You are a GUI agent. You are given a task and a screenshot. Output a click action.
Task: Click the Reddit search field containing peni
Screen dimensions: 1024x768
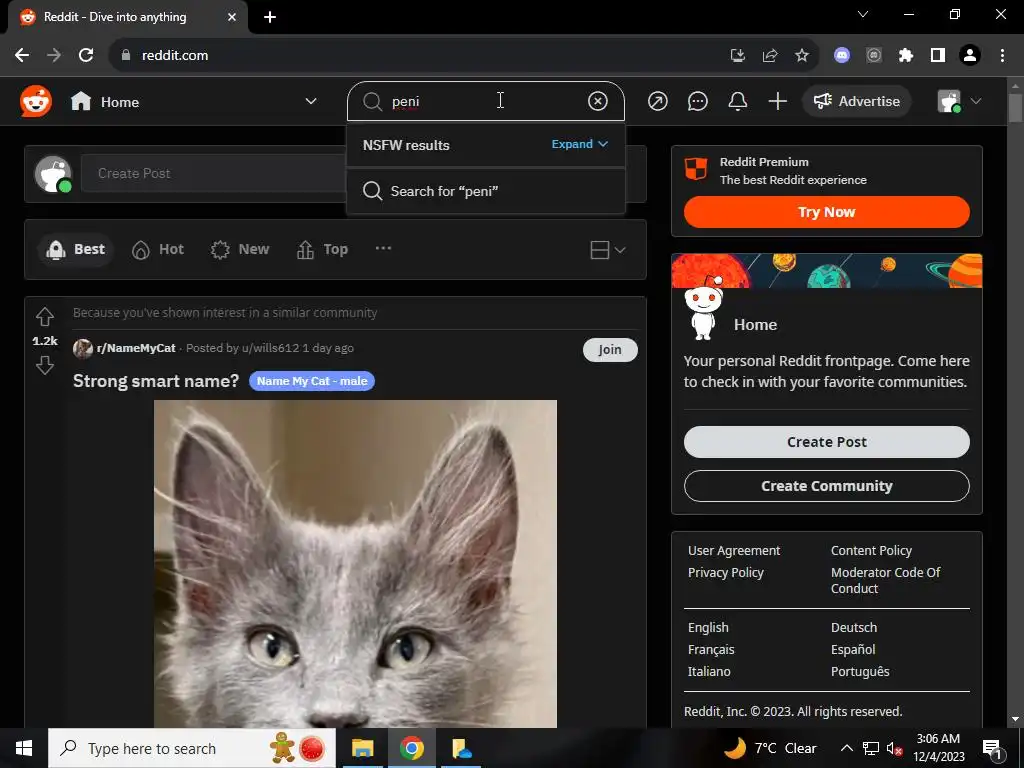pyautogui.click(x=485, y=101)
